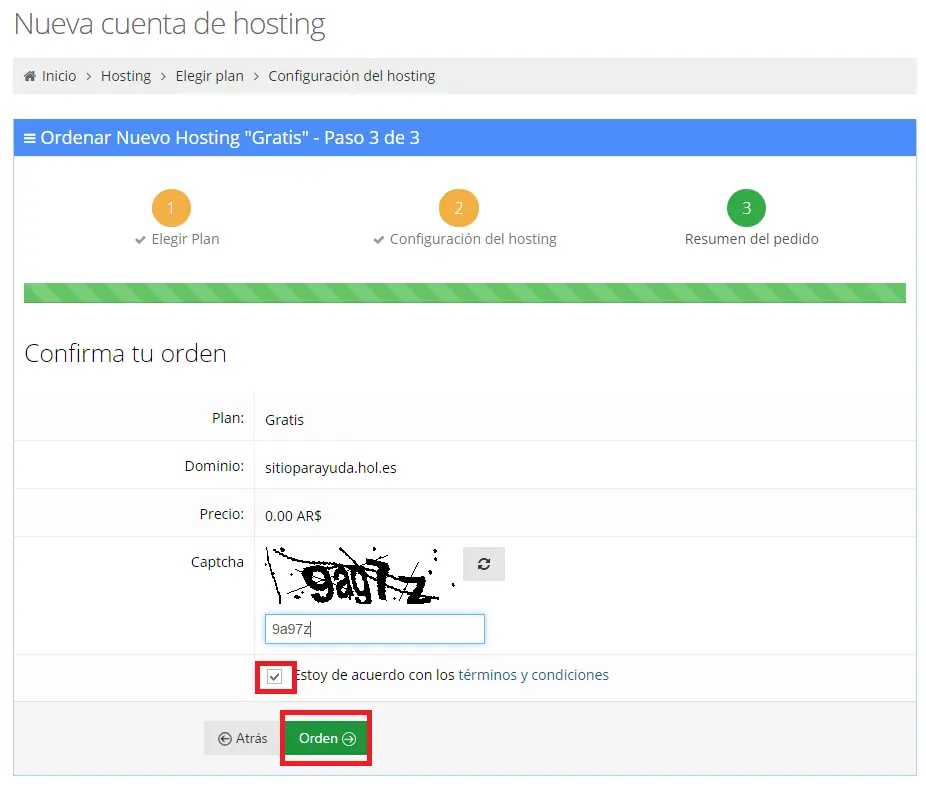926x792 pixels.
Task: Click the Resumen del pedido step label
Action: tap(751, 239)
